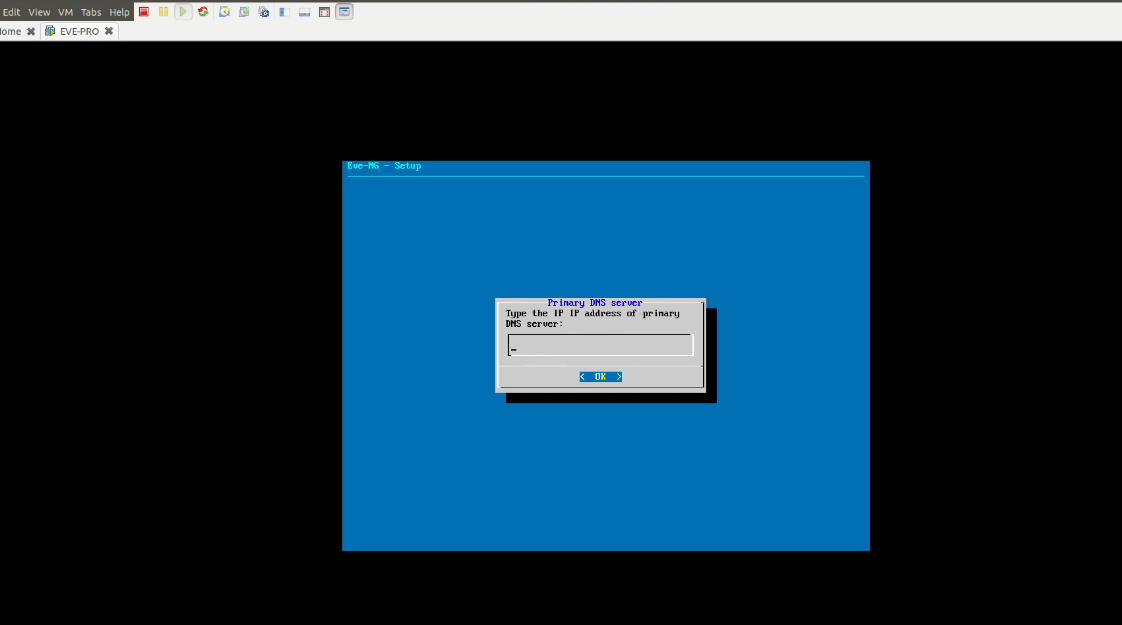Toggle the thumbnail bar visibility
This screenshot has width=1122, height=625.
(x=303, y=11)
